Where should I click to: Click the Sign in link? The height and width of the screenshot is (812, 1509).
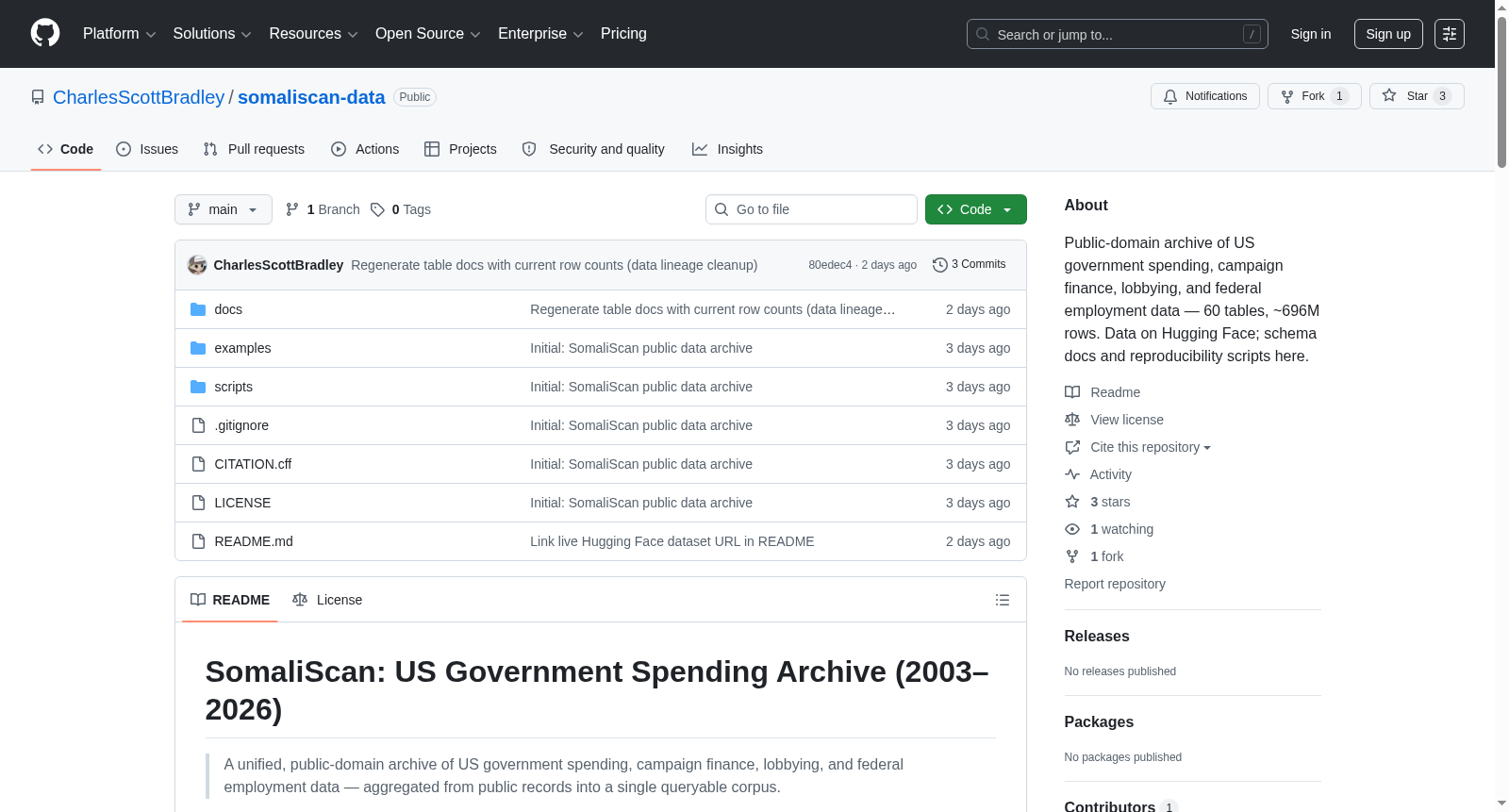[x=1311, y=34]
